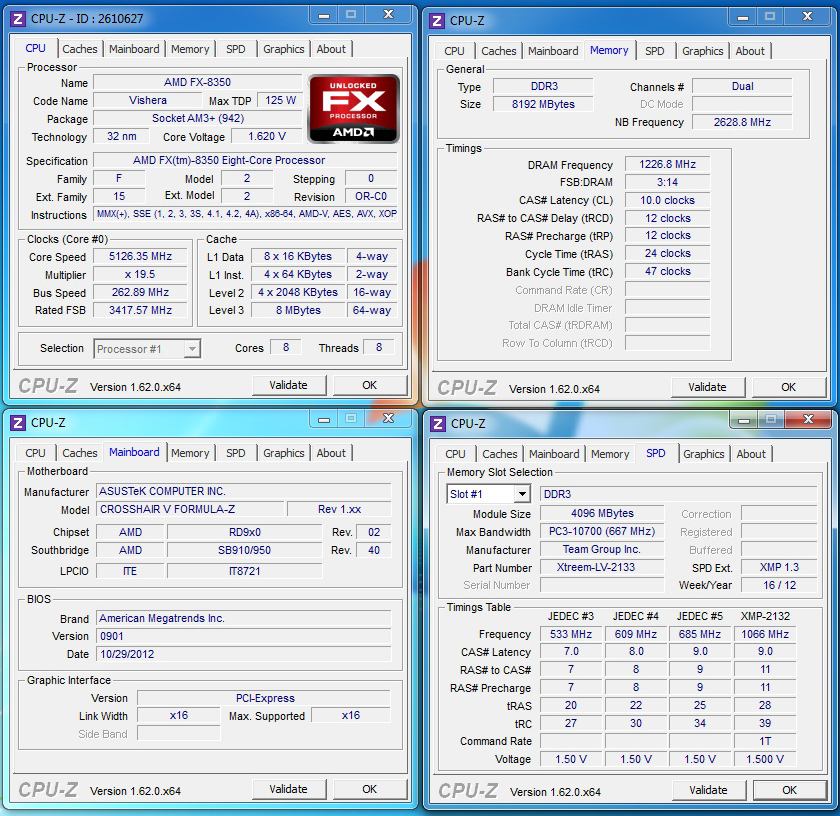Click the CPU-Z footer logo in the Memory window
The width and height of the screenshot is (840, 816).
(x=469, y=387)
